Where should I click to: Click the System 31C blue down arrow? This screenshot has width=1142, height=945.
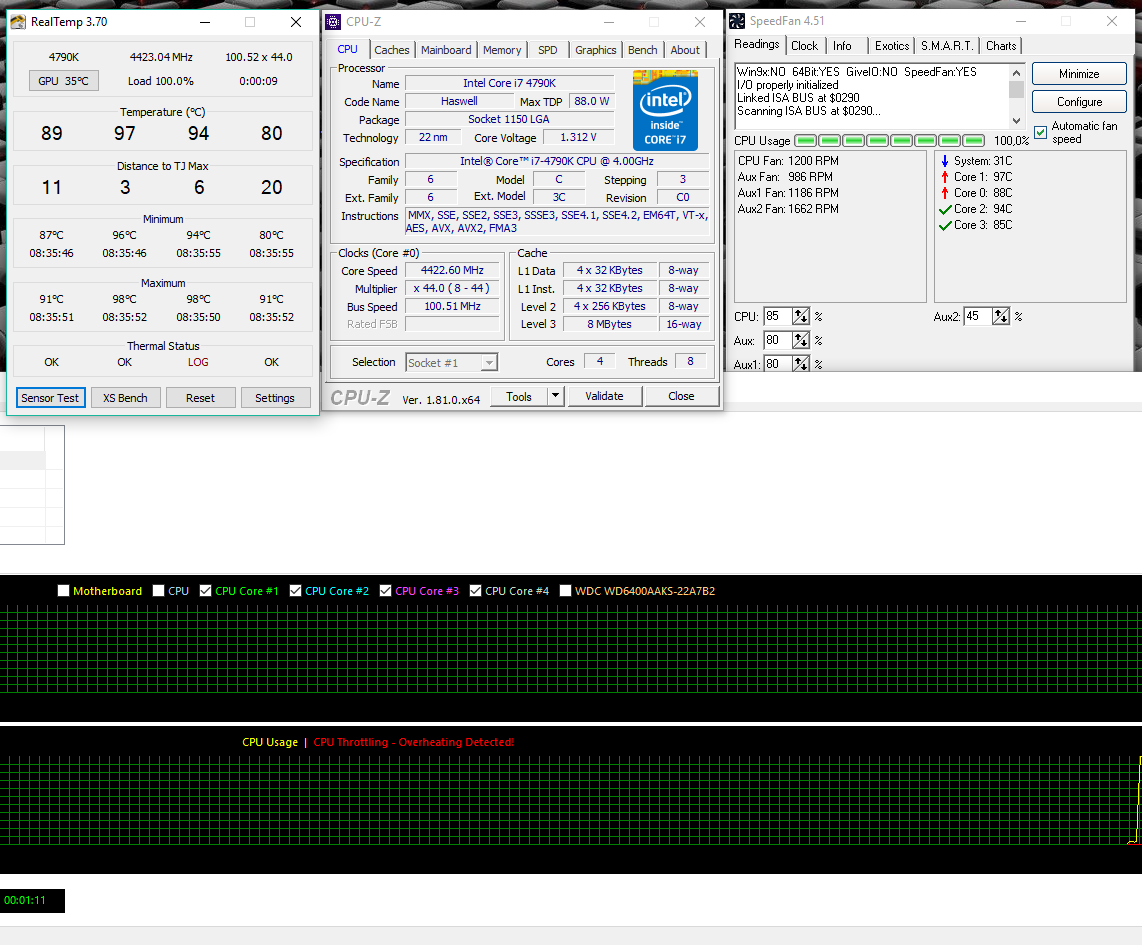(x=945, y=161)
